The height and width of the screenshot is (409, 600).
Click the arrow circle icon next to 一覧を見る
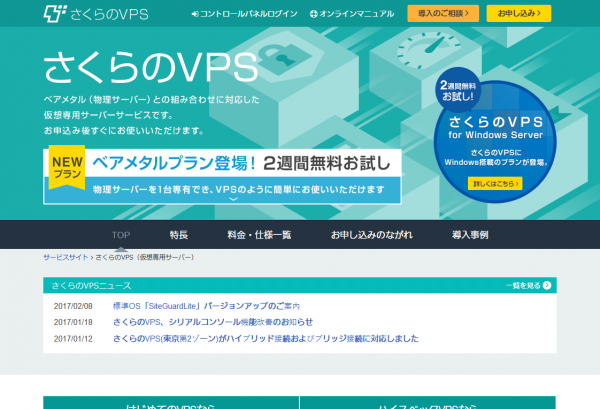[x=547, y=285]
